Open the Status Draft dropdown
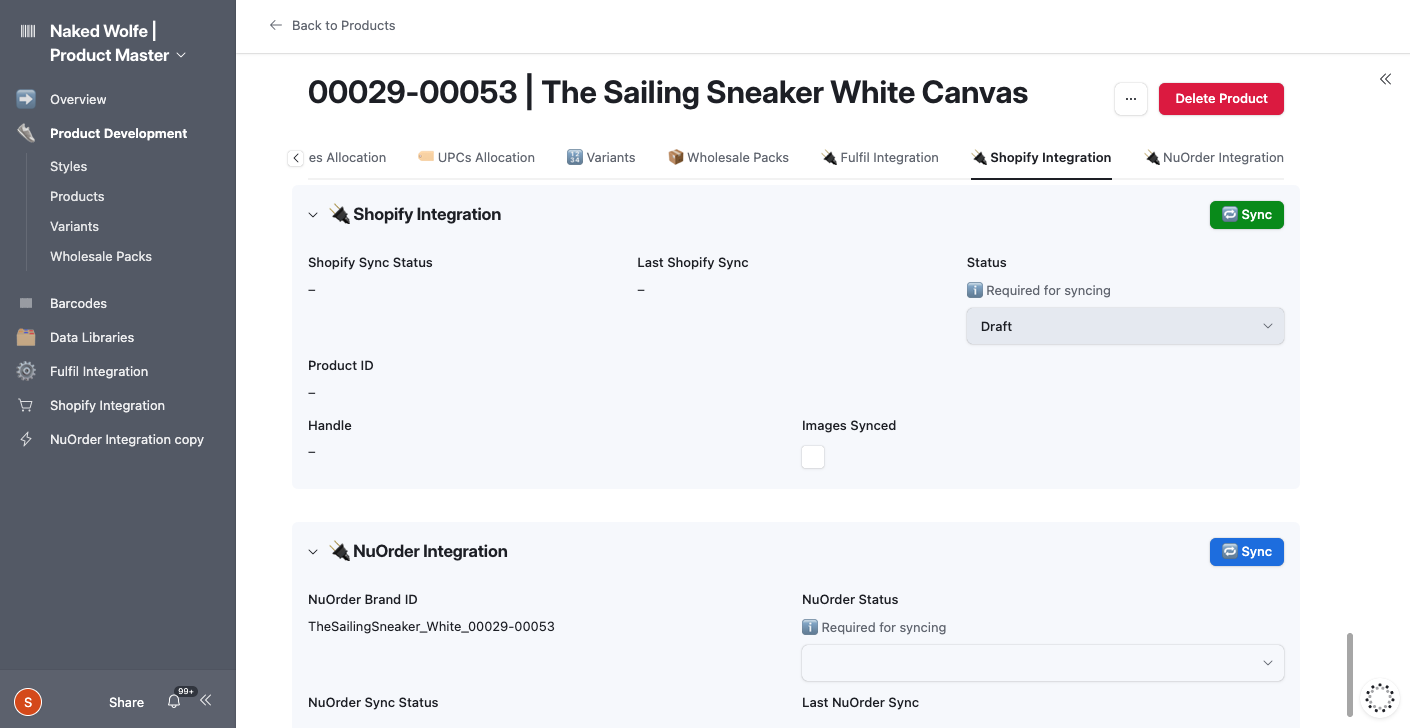This screenshot has width=1410, height=728. [x=1125, y=326]
